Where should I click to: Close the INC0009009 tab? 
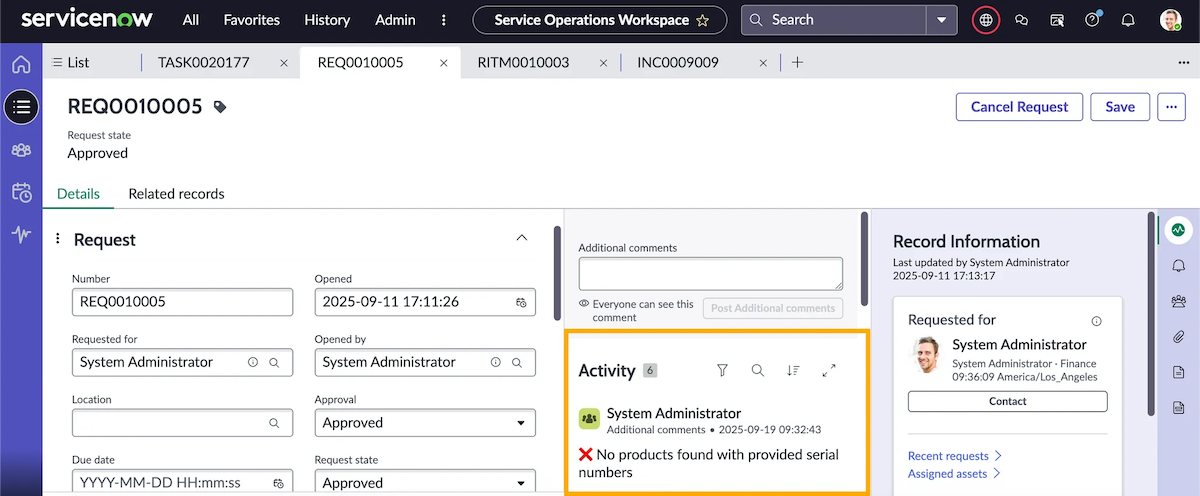(763, 62)
